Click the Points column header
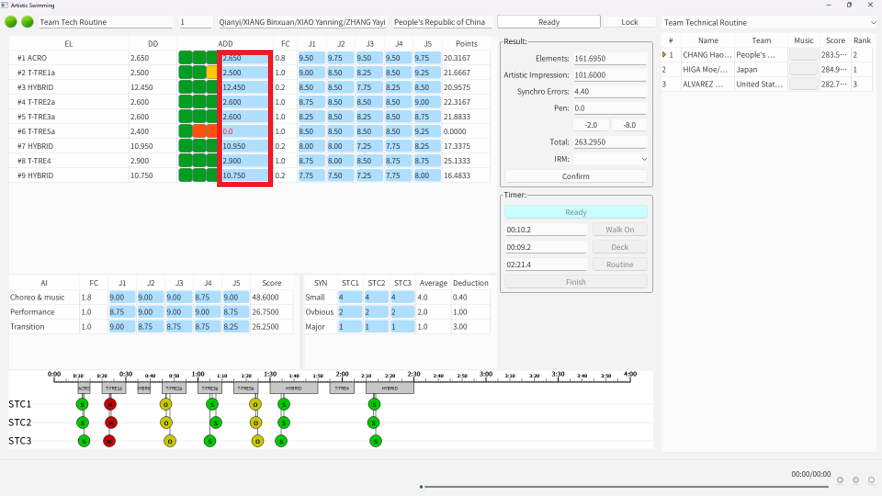Screen dimensions: 882x496 pyautogui.click(x=466, y=43)
